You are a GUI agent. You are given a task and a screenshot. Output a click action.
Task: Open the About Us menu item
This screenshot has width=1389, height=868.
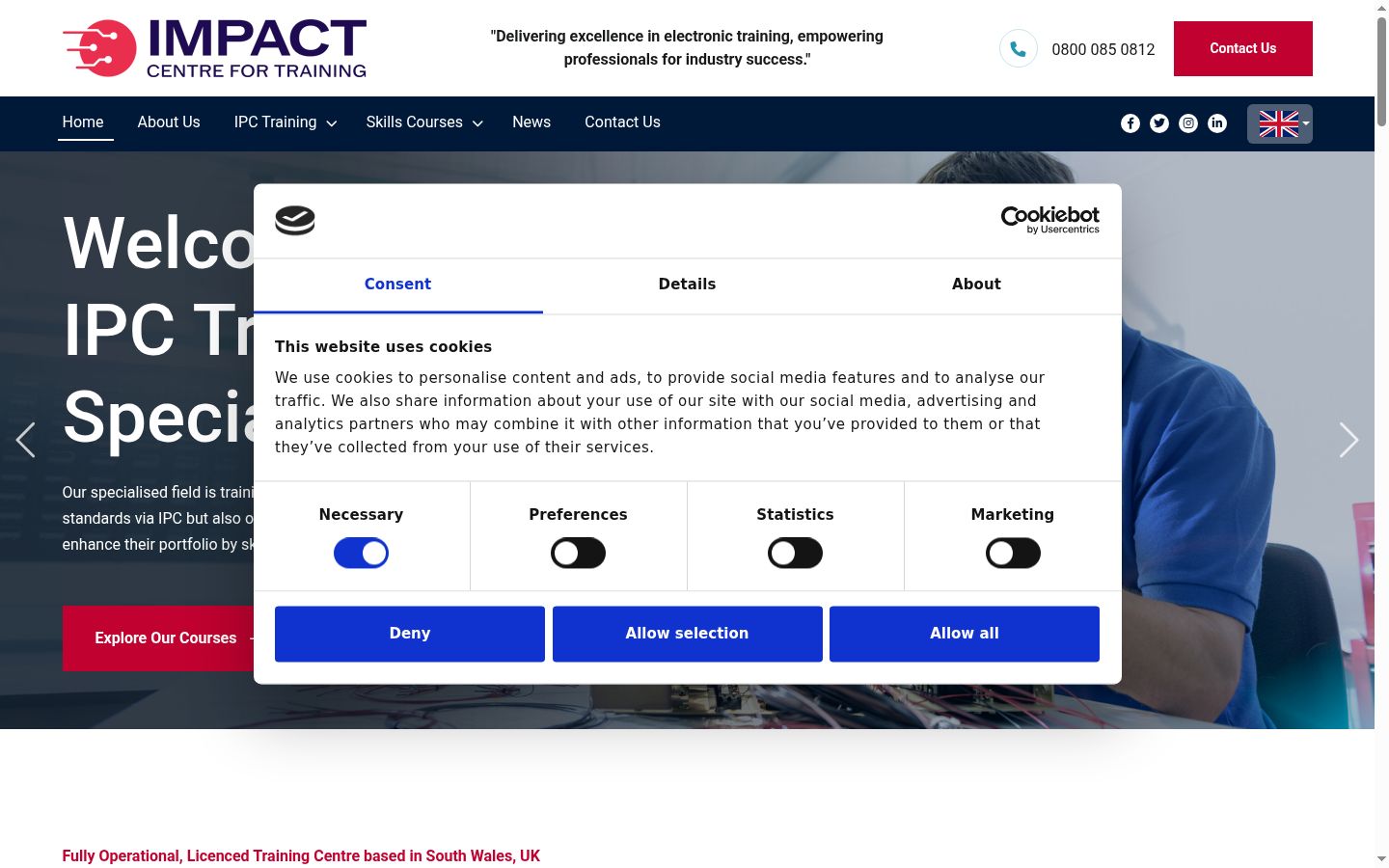click(169, 122)
